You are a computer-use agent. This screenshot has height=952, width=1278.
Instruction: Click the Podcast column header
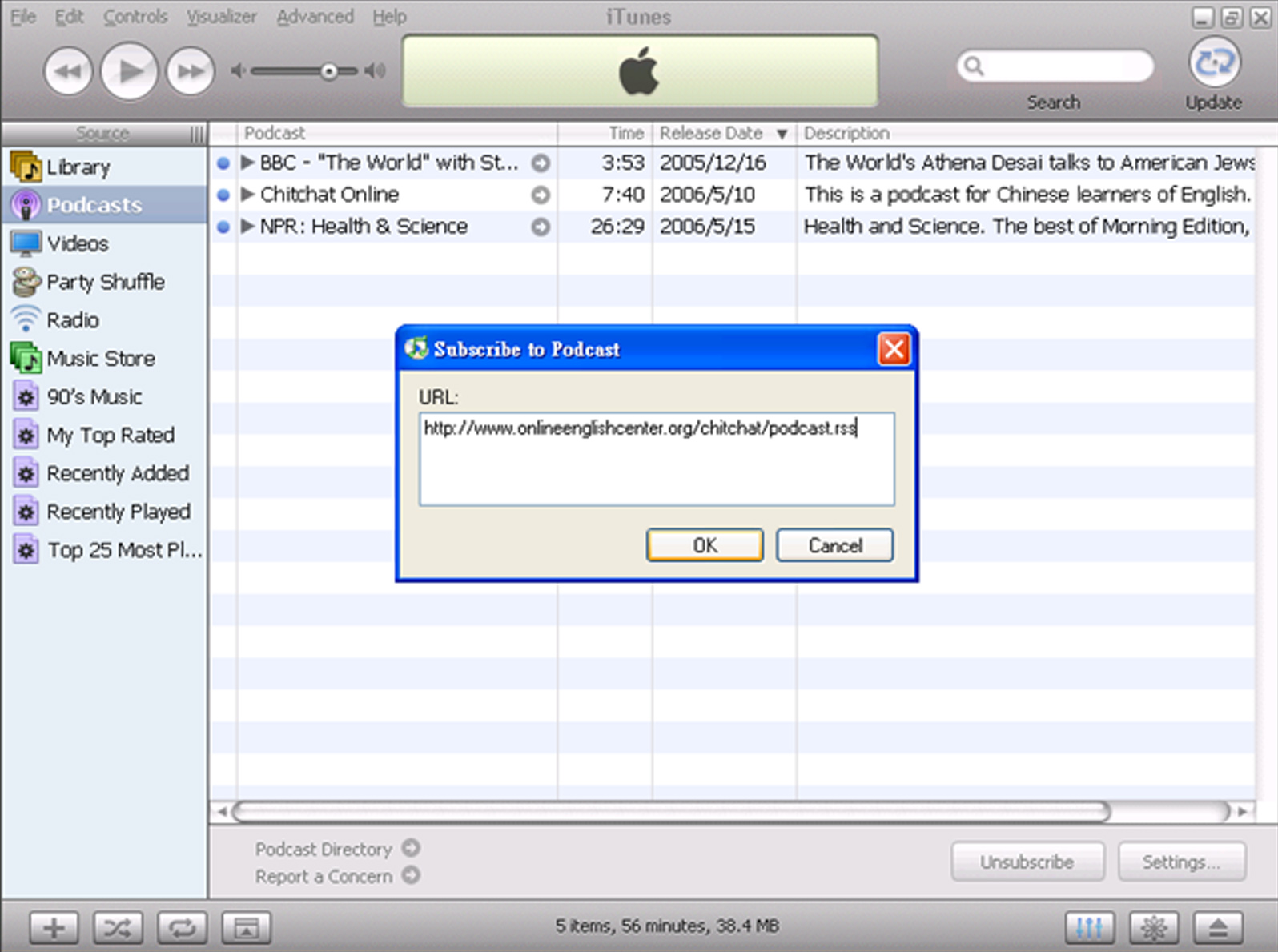[x=397, y=133]
